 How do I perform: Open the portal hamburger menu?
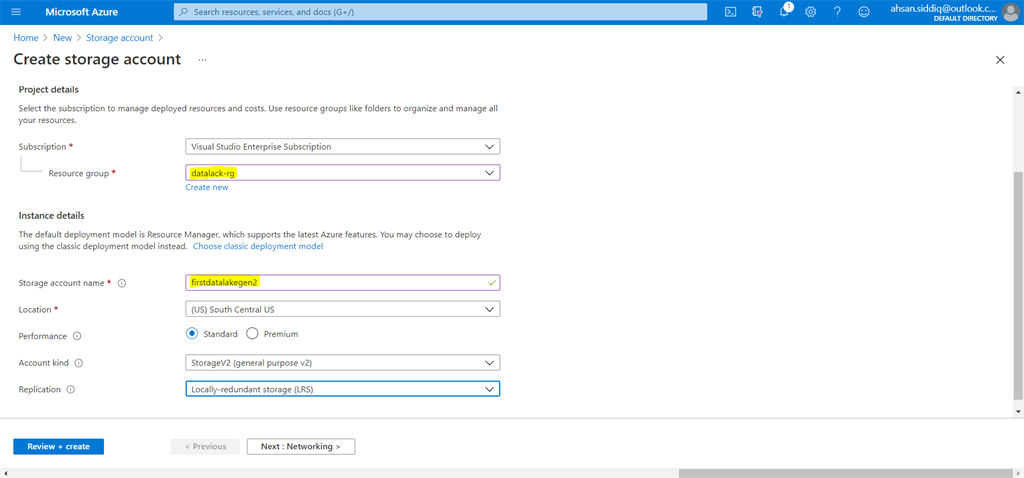(x=16, y=12)
